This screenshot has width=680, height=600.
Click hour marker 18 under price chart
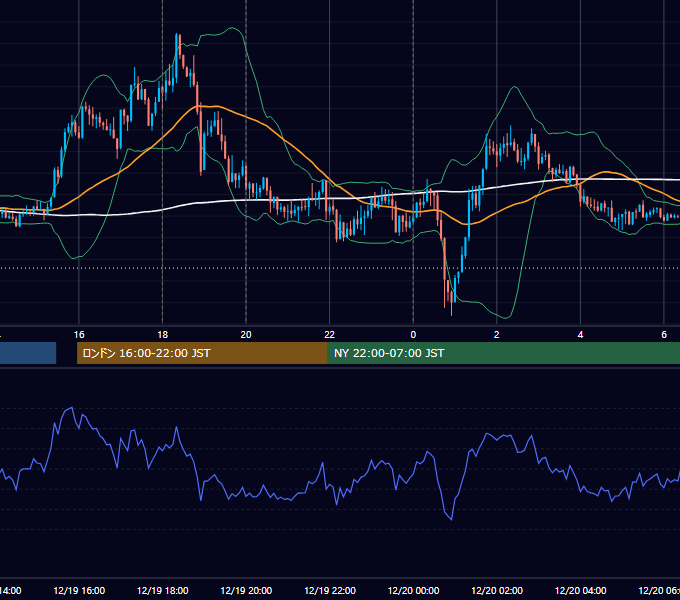tap(163, 335)
